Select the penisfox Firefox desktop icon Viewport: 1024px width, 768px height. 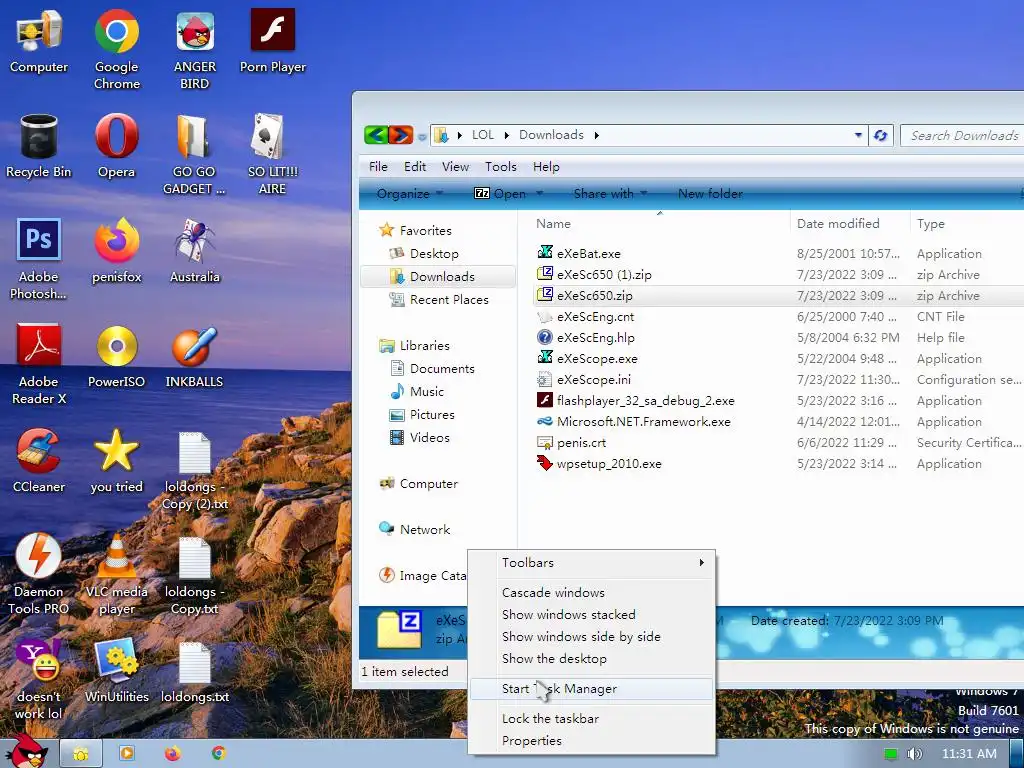116,251
